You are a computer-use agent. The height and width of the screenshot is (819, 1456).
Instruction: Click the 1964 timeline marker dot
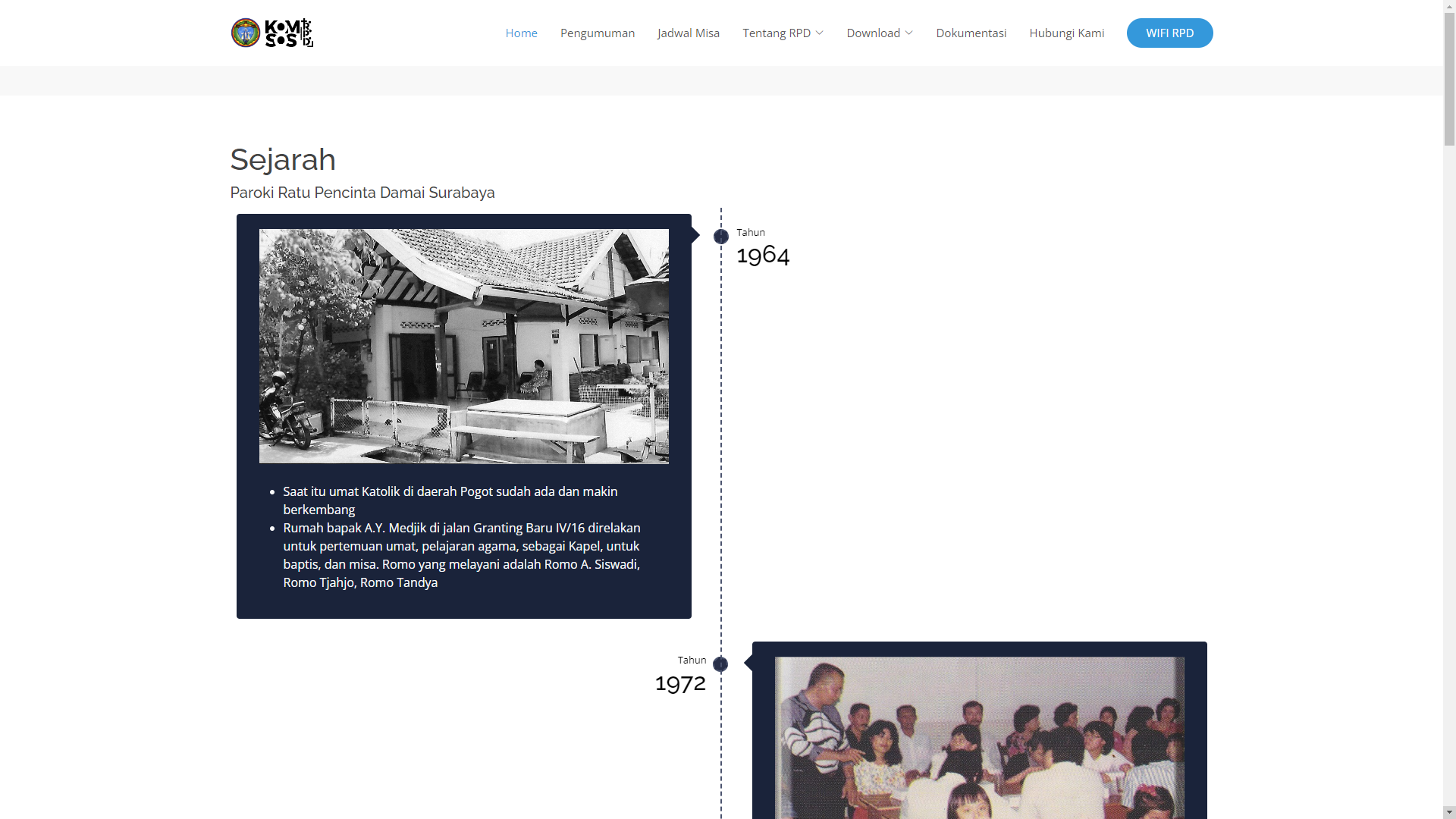[720, 237]
